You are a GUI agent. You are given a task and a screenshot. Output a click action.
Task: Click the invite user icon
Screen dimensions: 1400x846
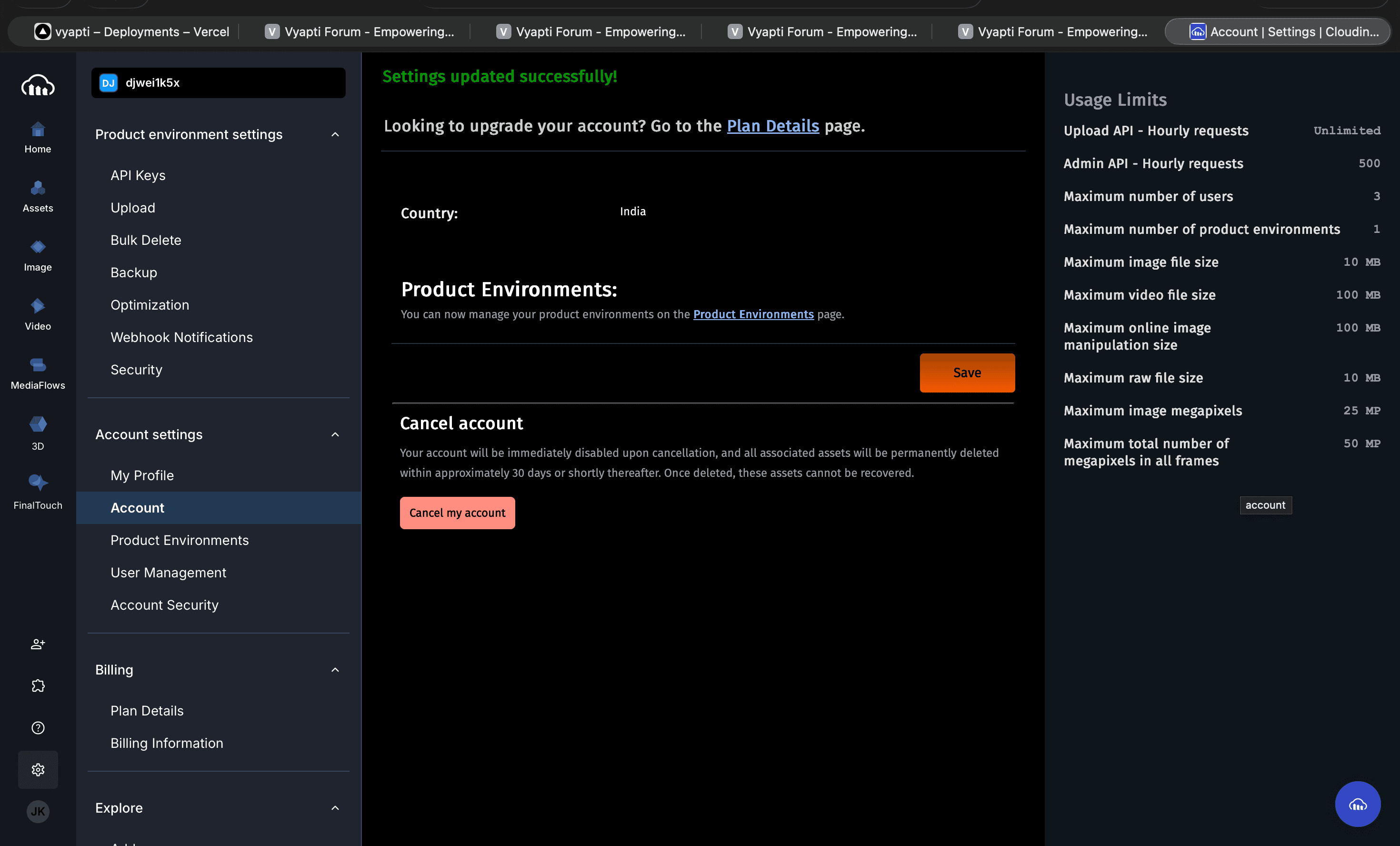[38, 644]
